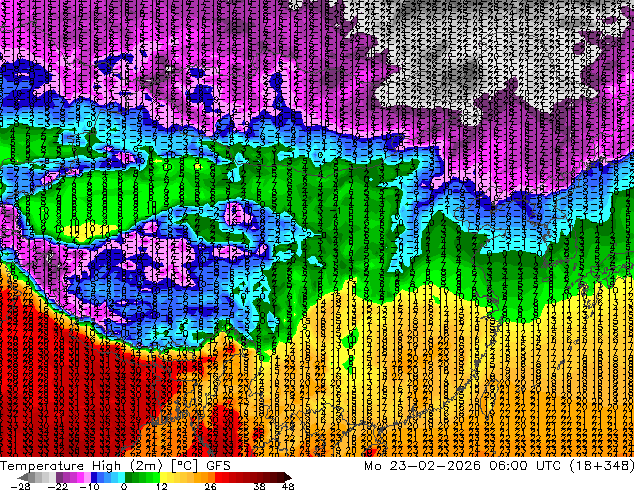Click the -10 legend label
The height and width of the screenshot is (490, 634).
pyautogui.click(x=89, y=486)
